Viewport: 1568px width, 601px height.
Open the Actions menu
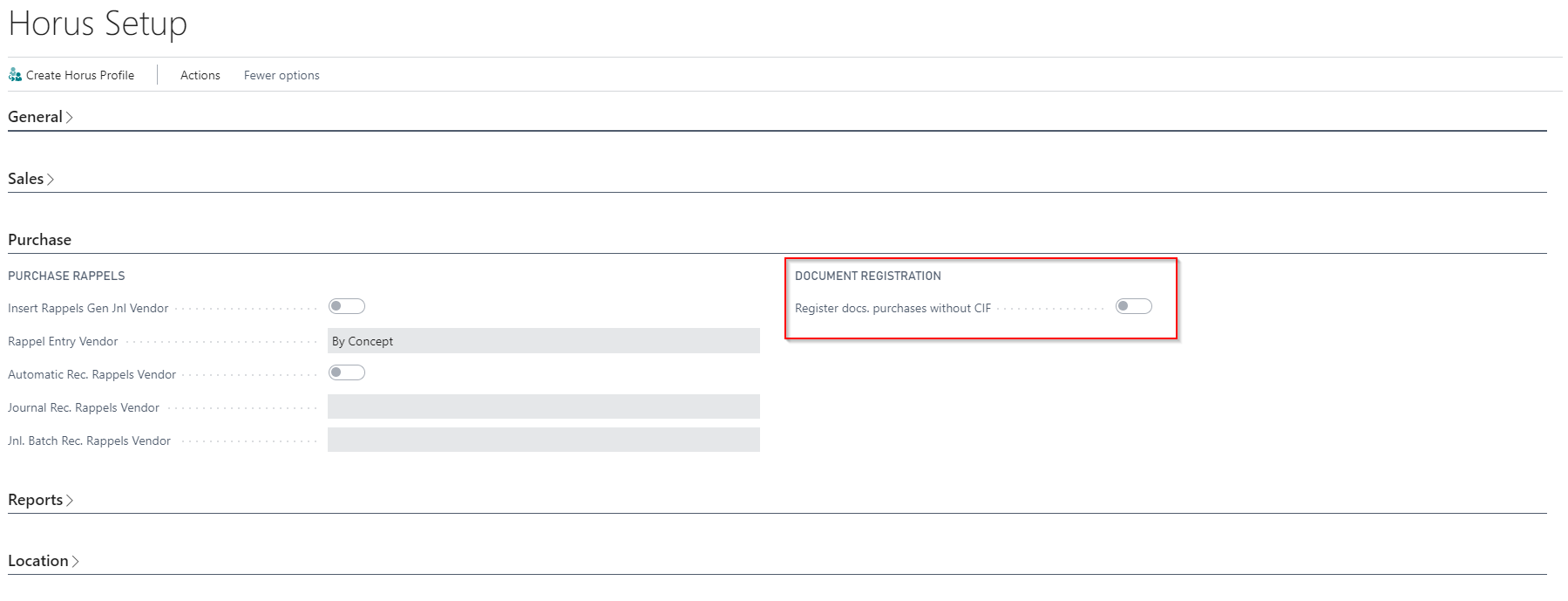click(x=200, y=75)
